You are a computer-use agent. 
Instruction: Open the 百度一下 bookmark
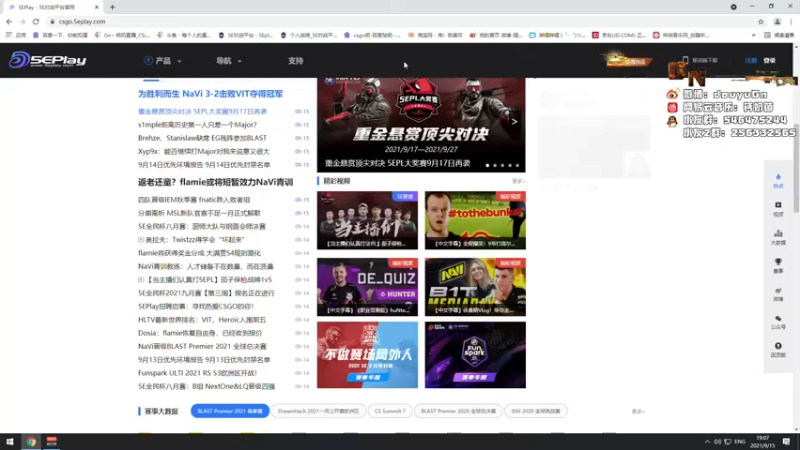tap(60, 35)
